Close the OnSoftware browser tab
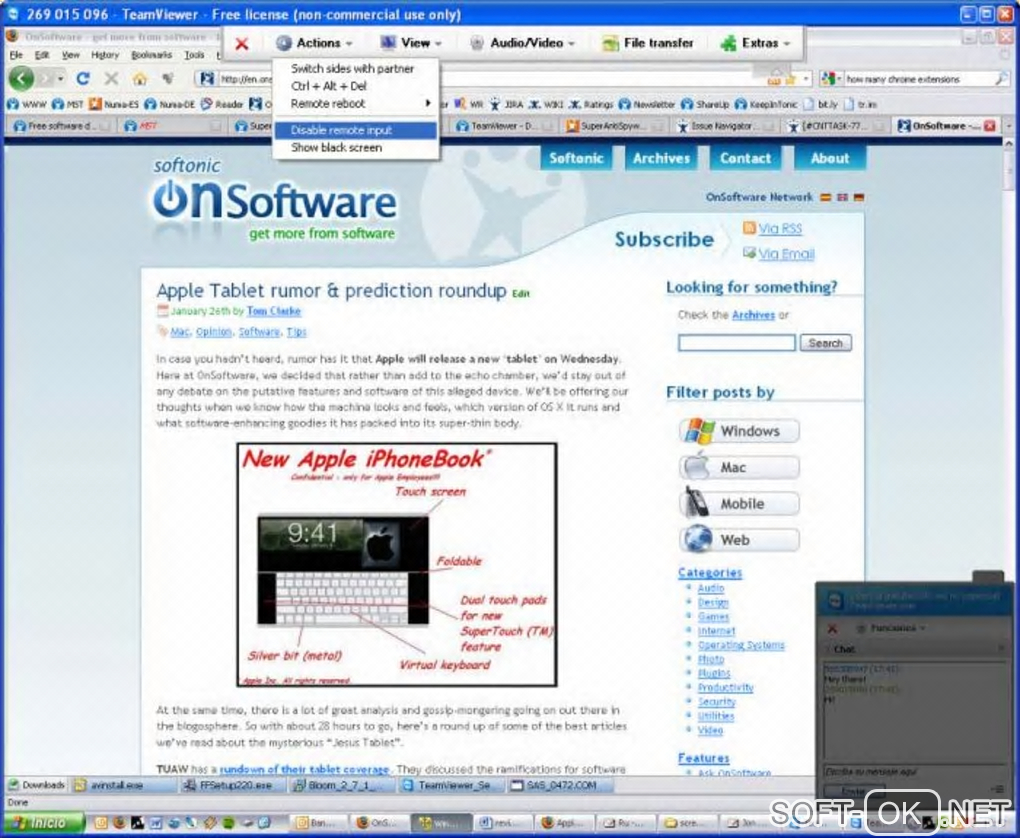Screen dimensions: 1020x838 click(989, 126)
